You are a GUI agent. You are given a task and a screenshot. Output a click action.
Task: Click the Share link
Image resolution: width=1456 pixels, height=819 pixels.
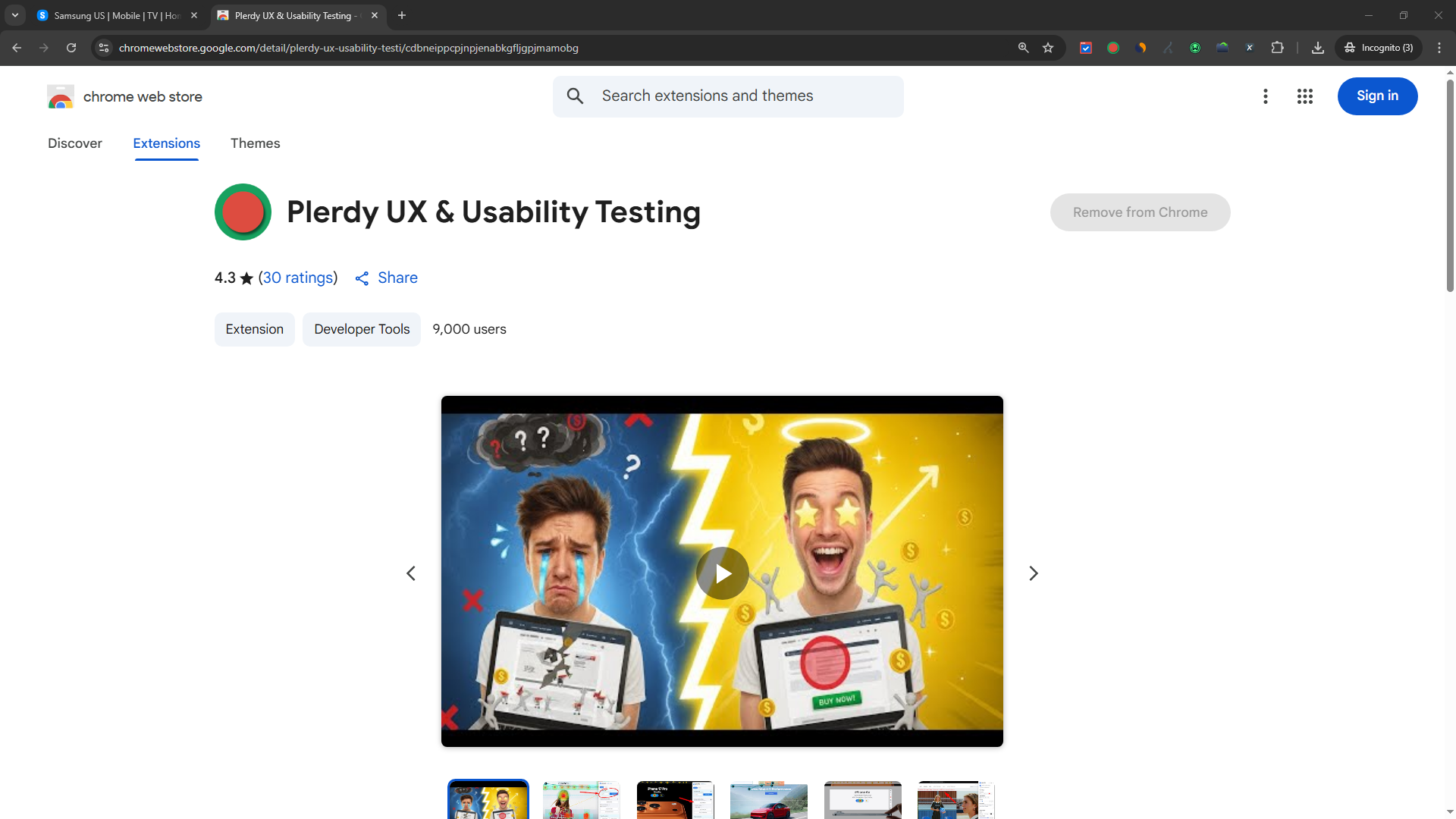(387, 278)
